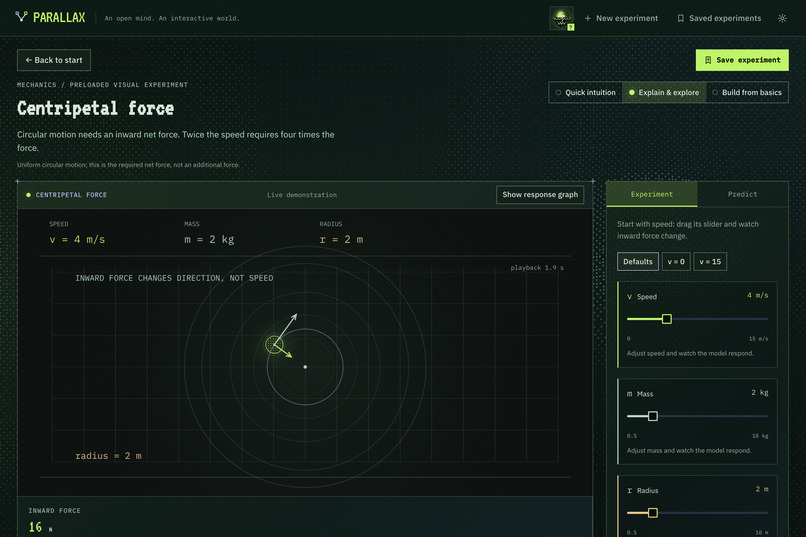Image resolution: width=806 pixels, height=537 pixels.
Task: Click the Speed slider's '4 m/s' value
Action: point(757,295)
